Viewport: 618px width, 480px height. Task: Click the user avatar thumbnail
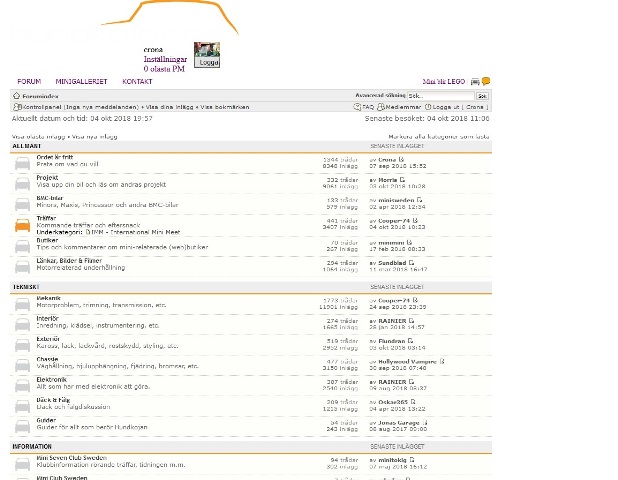pos(207,50)
